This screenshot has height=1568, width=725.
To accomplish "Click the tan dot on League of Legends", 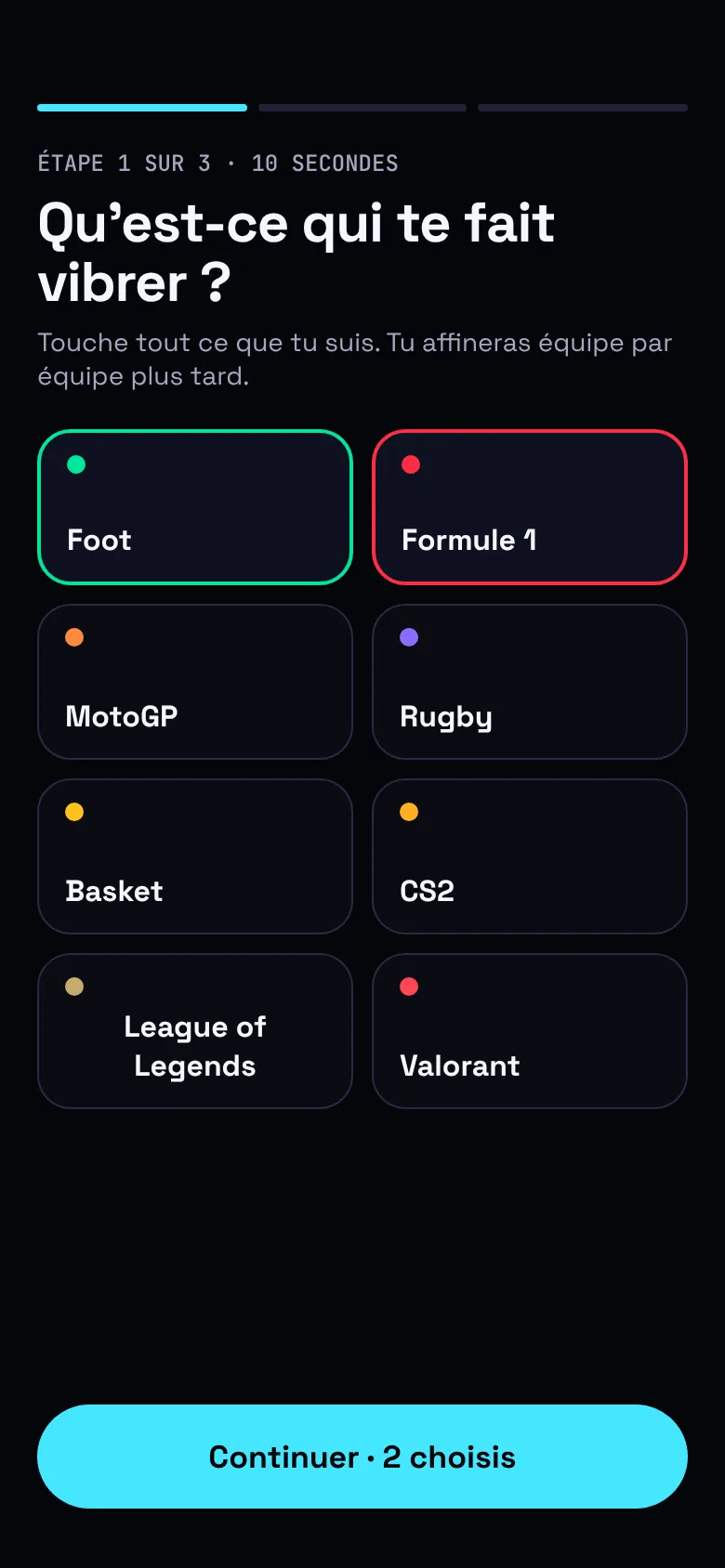I will [x=74, y=987].
